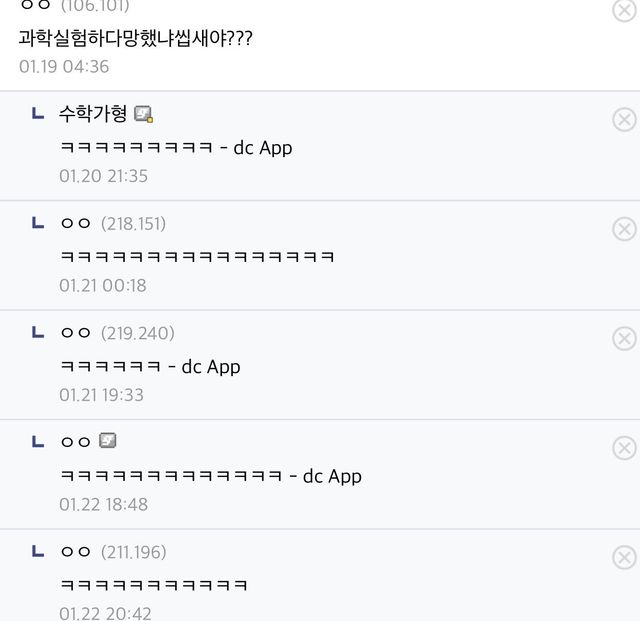Select the reply arrow beside ㅇㅇ (219.240)
Viewport: 640px width, 621px height.
38,332
